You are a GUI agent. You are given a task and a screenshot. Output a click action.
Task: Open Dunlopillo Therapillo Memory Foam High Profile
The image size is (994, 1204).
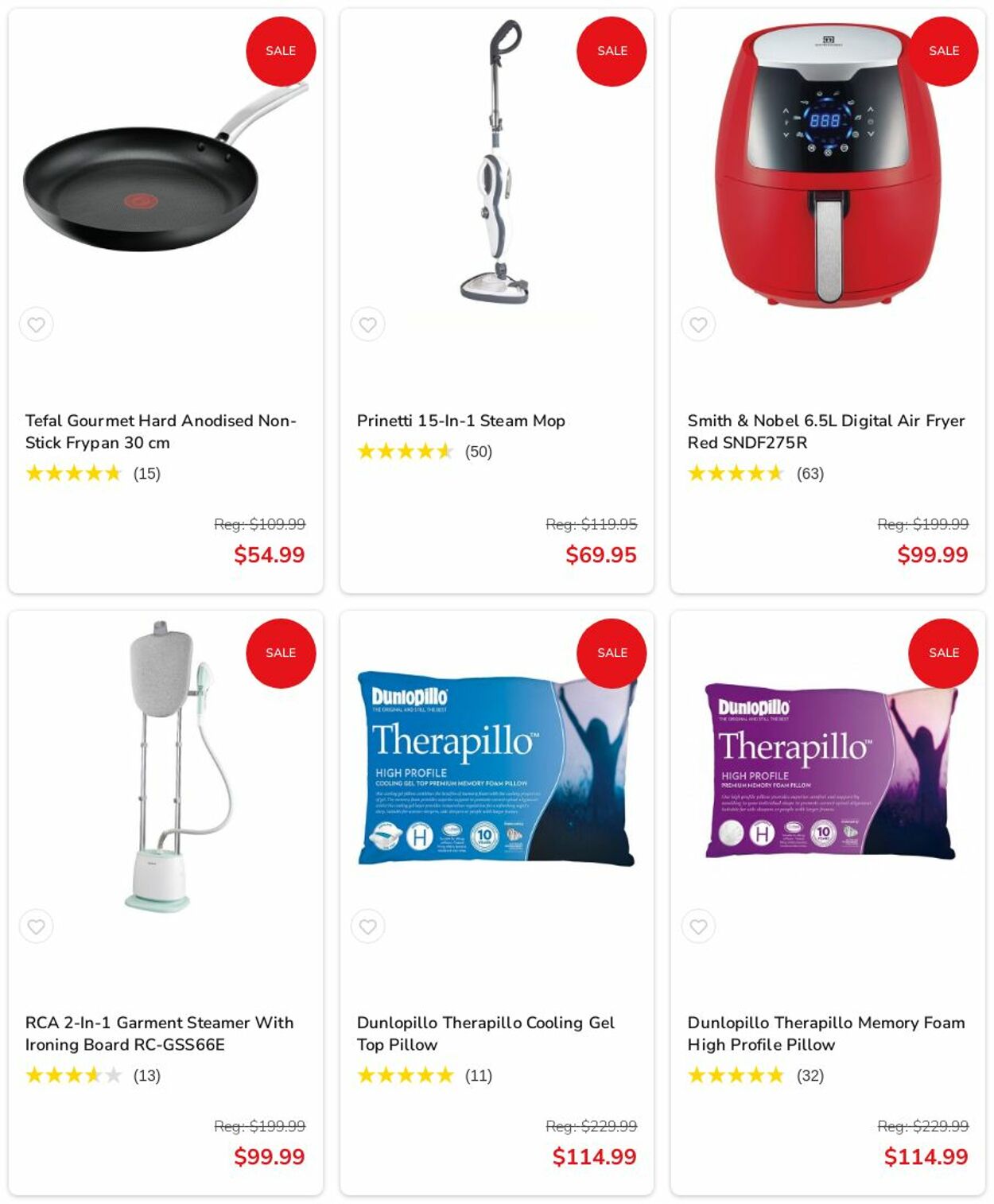(826, 1033)
